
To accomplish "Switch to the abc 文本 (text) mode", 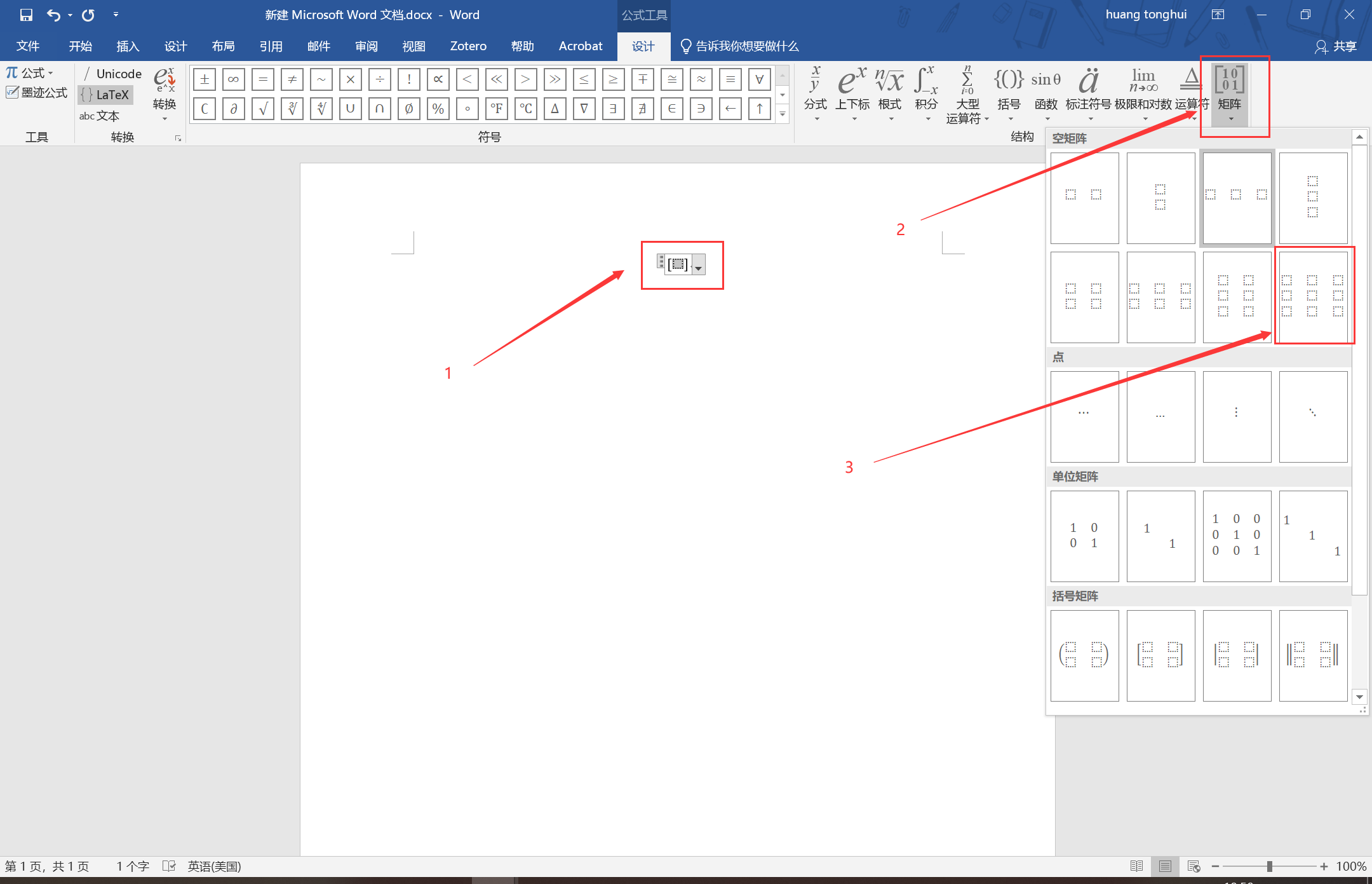I will pyautogui.click(x=100, y=116).
